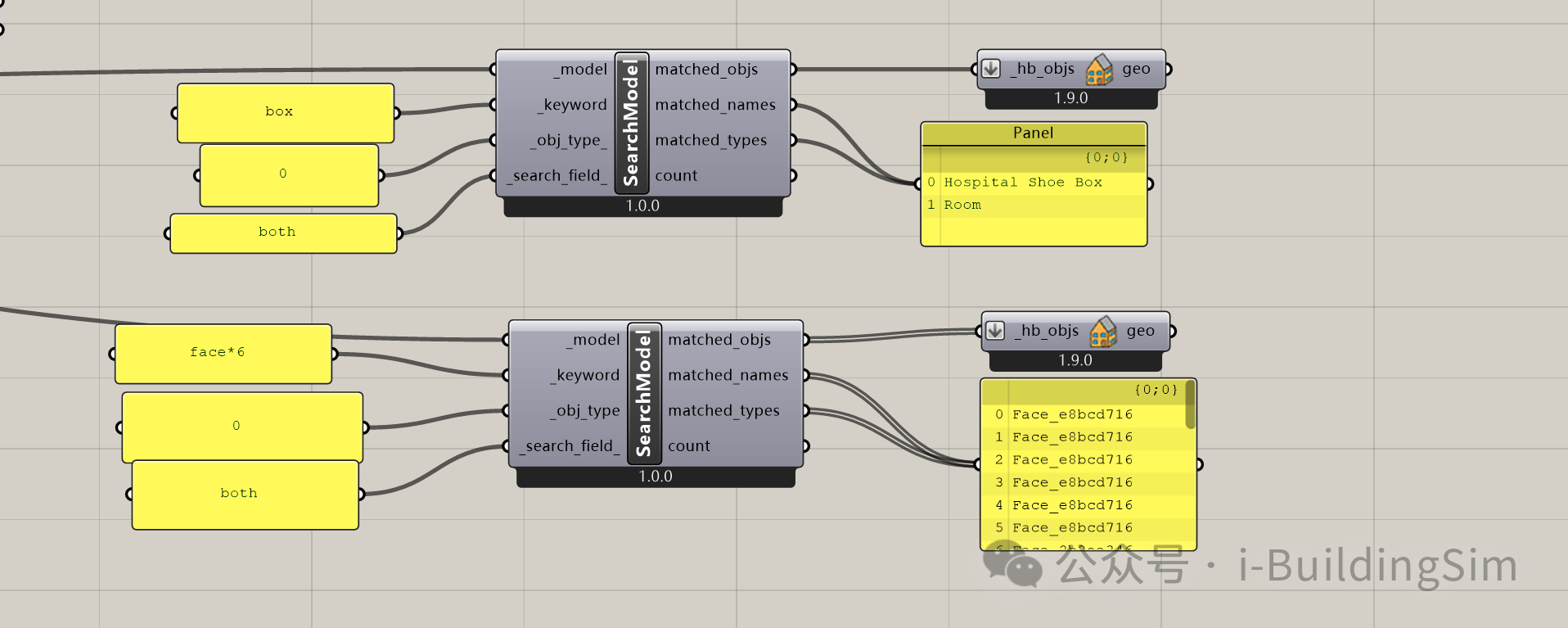Select row 3 Face_e8bcd716 in the list
Image resolution: width=1568 pixels, height=628 pixels.
click(x=1072, y=483)
